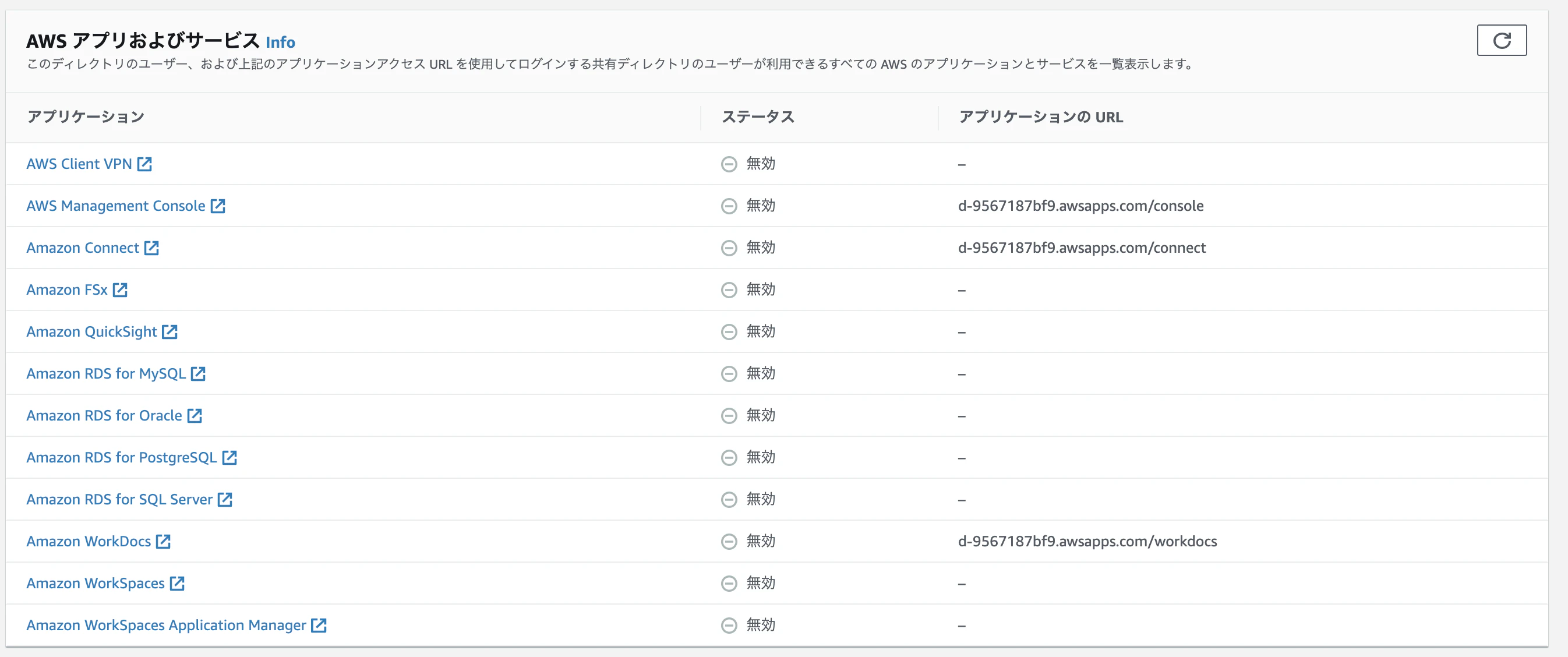Screen dimensions: 1568x657
Task: Click the アプリケーションの URL column header
Action: (1041, 117)
